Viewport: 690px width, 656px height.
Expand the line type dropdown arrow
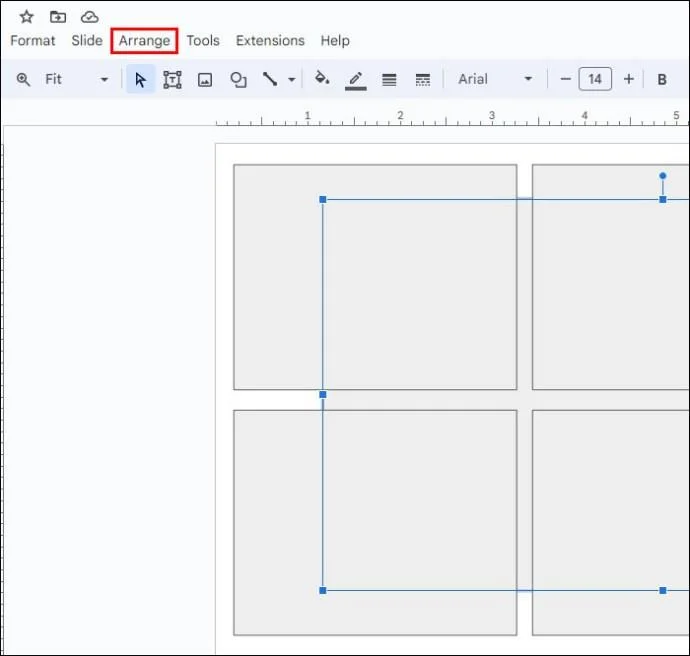291,80
